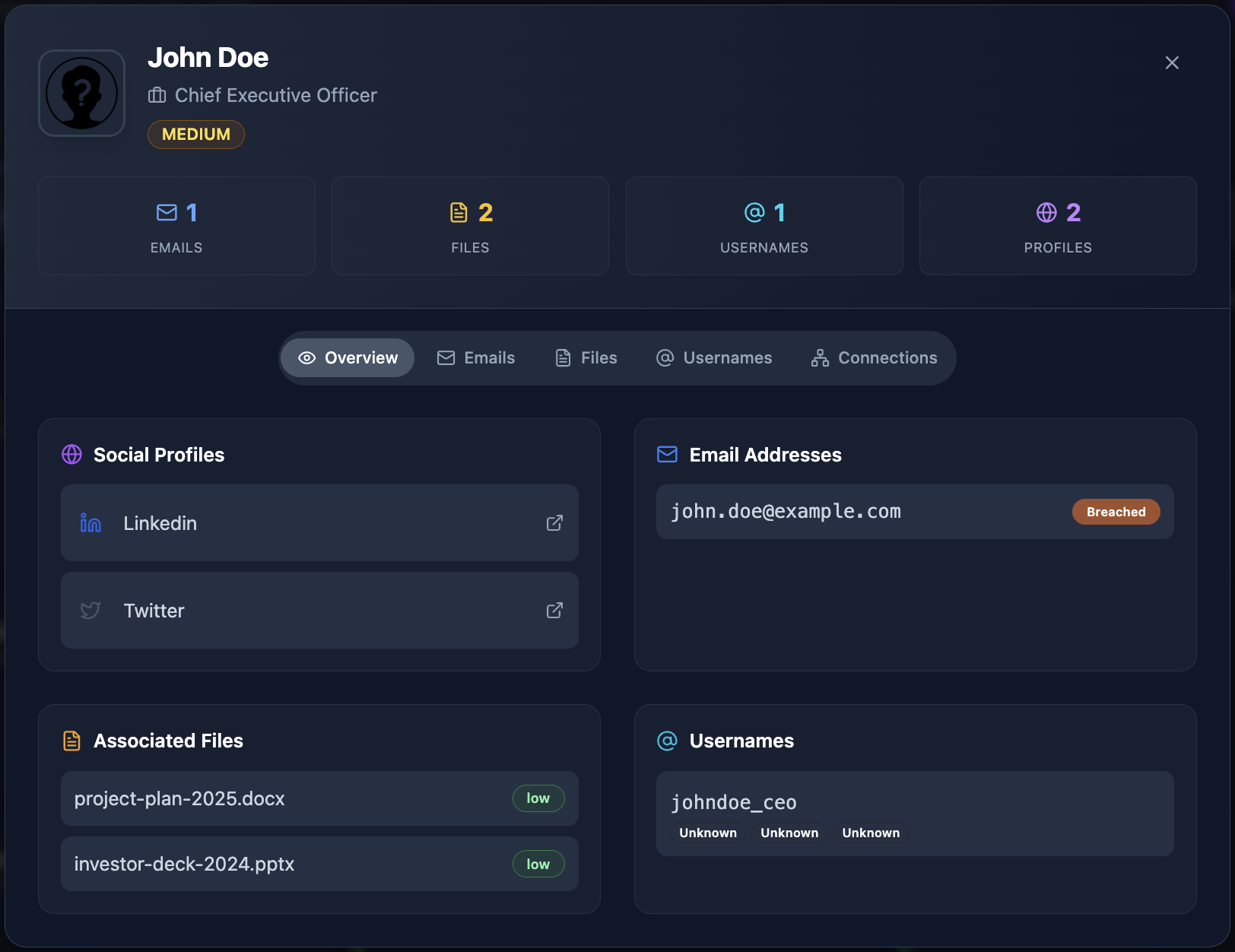The width and height of the screenshot is (1235, 952).
Task: Click the Emails envelope icon in stats
Action: coord(165,213)
